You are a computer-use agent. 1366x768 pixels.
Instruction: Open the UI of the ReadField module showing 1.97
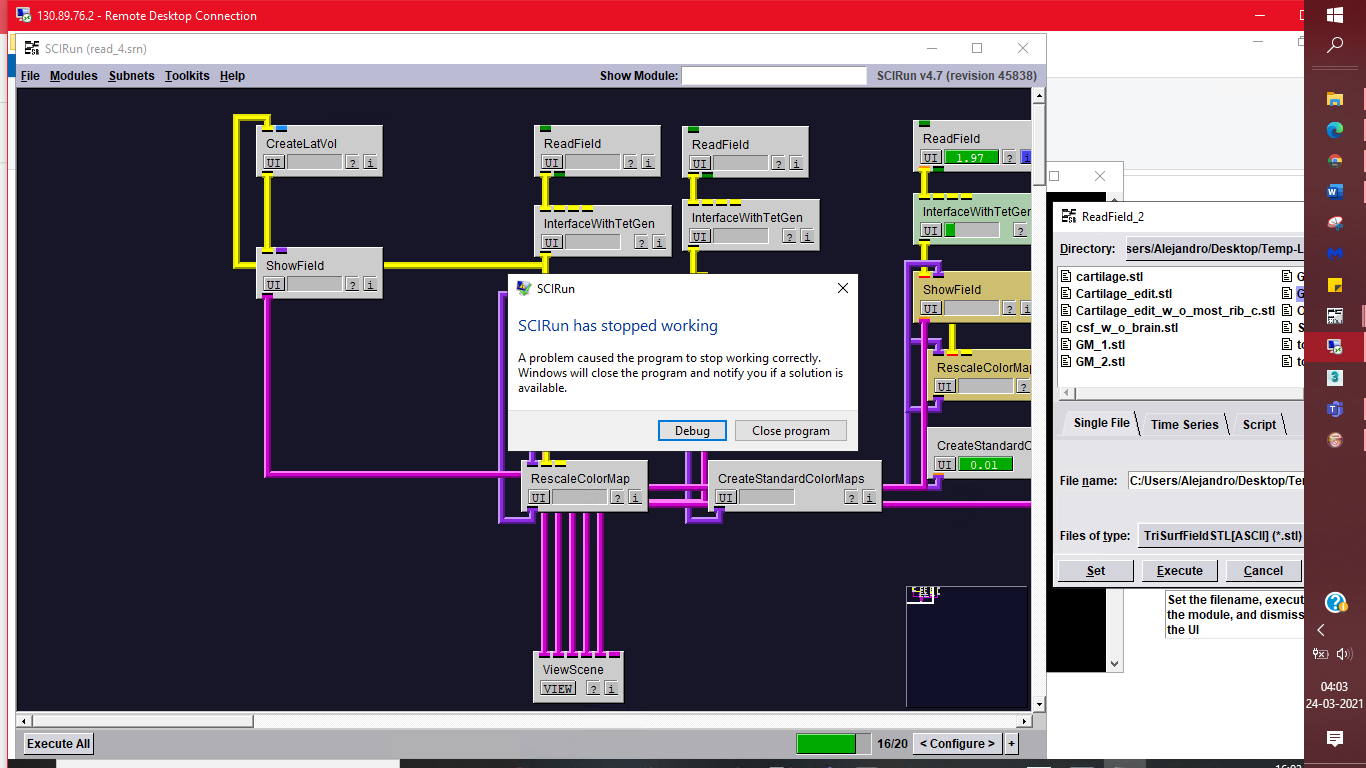click(x=930, y=157)
